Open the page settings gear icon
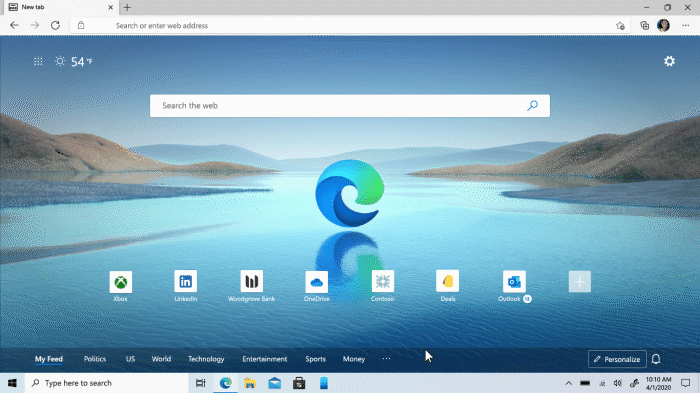 pyautogui.click(x=669, y=61)
